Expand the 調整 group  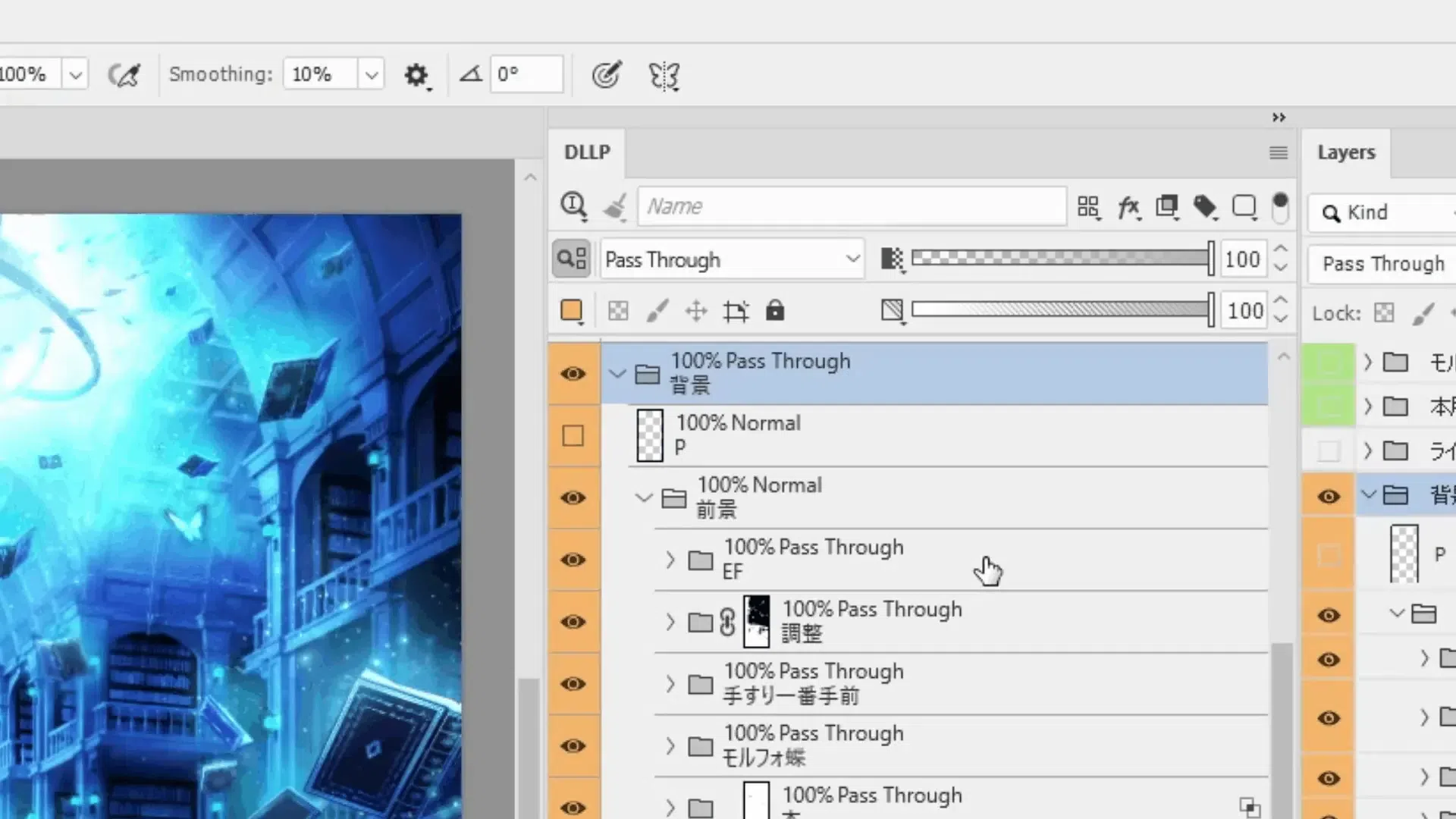(670, 623)
